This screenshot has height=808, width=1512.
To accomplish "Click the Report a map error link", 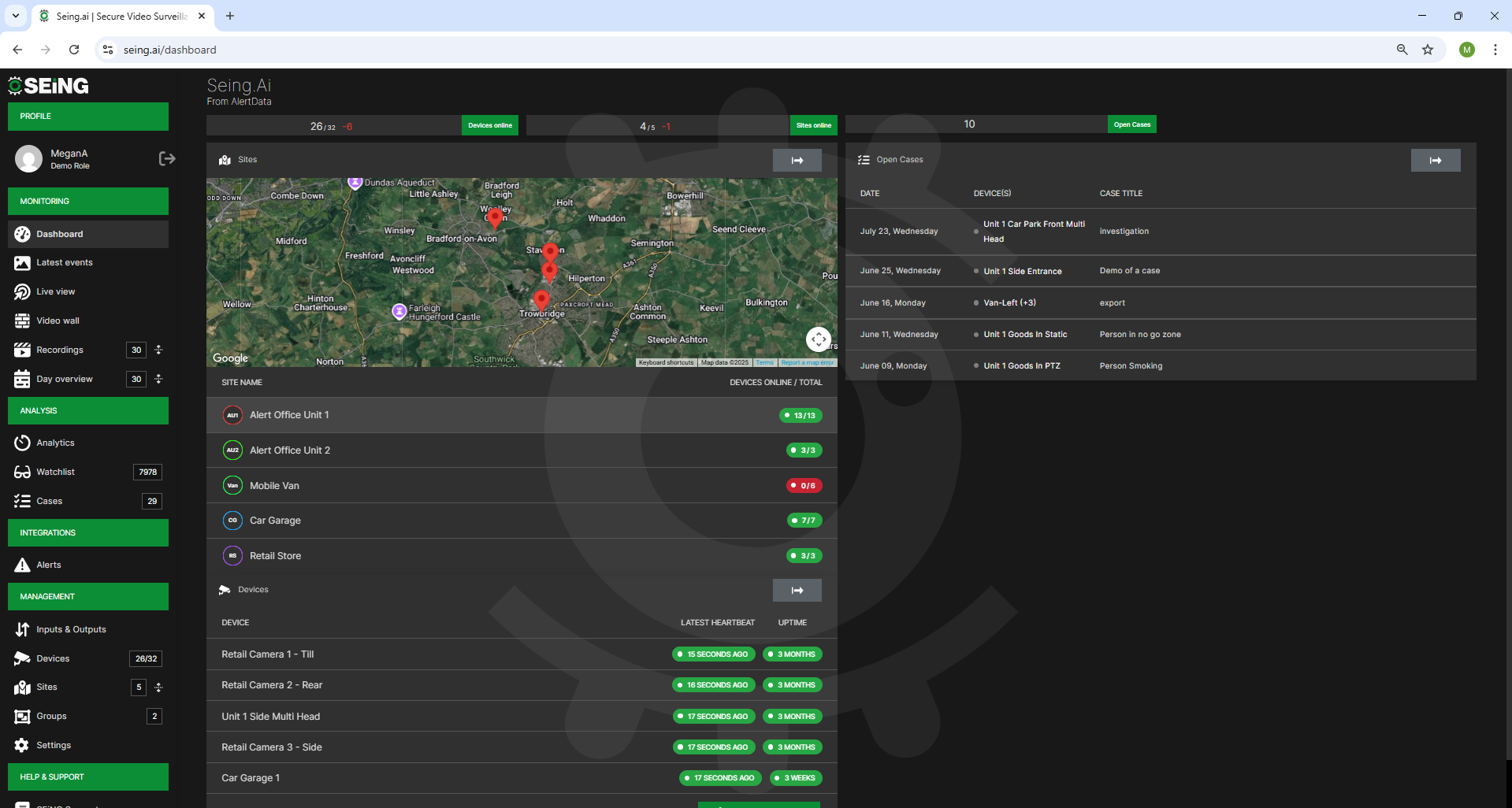I will click(x=807, y=362).
